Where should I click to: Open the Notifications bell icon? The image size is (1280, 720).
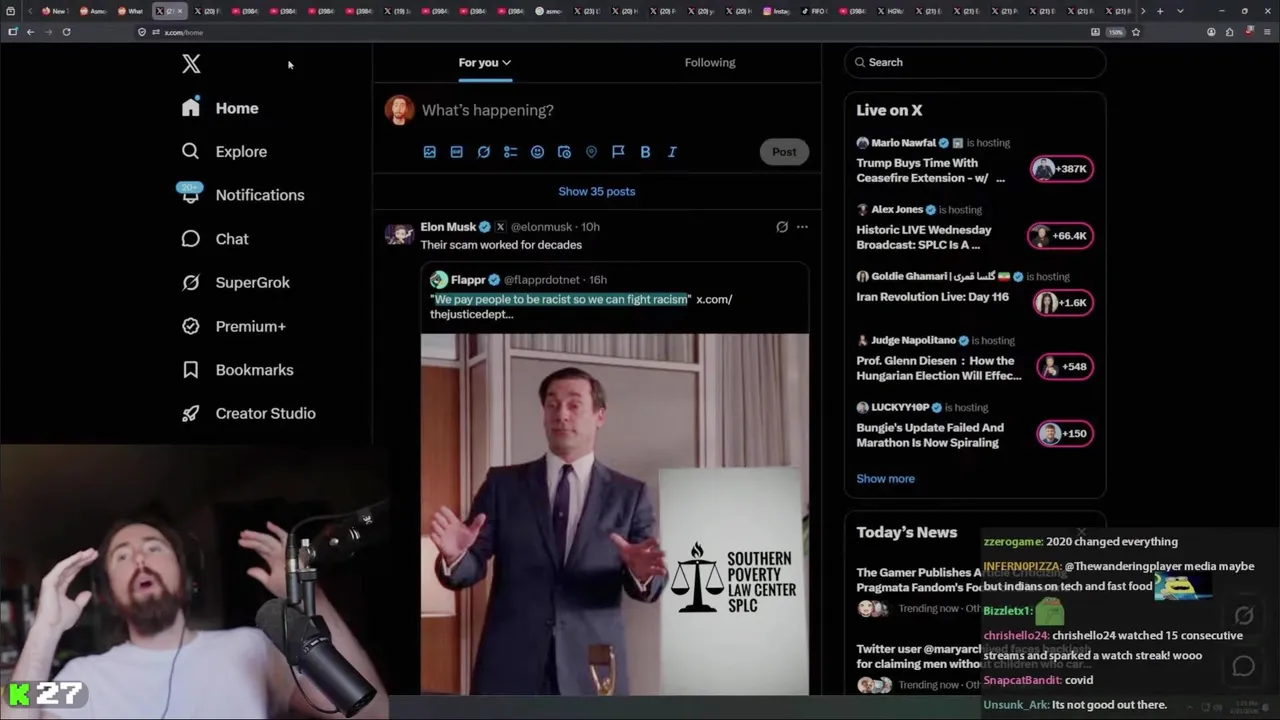pos(190,194)
